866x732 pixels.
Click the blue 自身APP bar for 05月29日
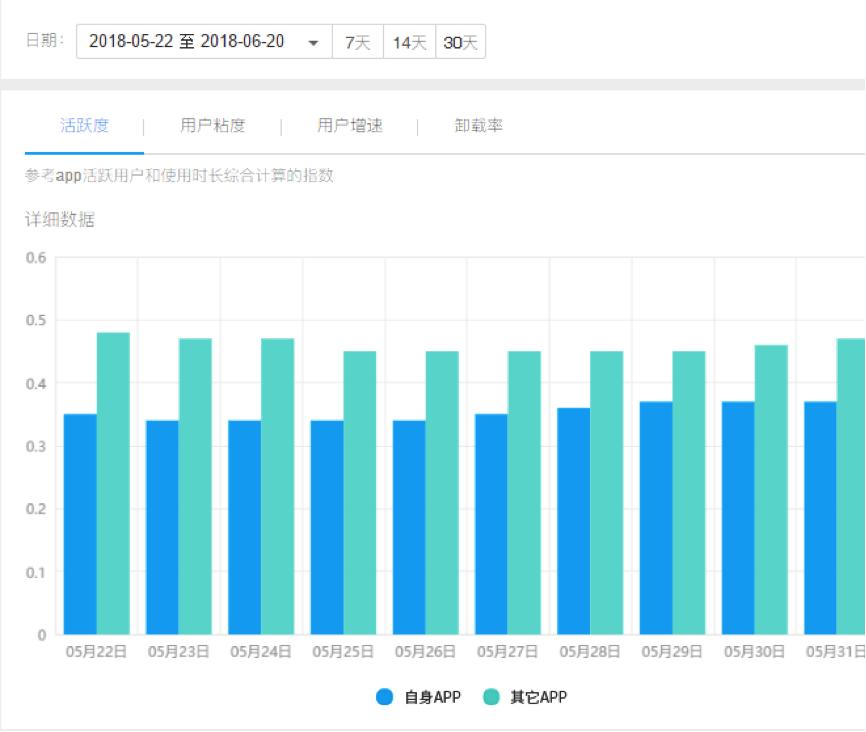[656, 518]
